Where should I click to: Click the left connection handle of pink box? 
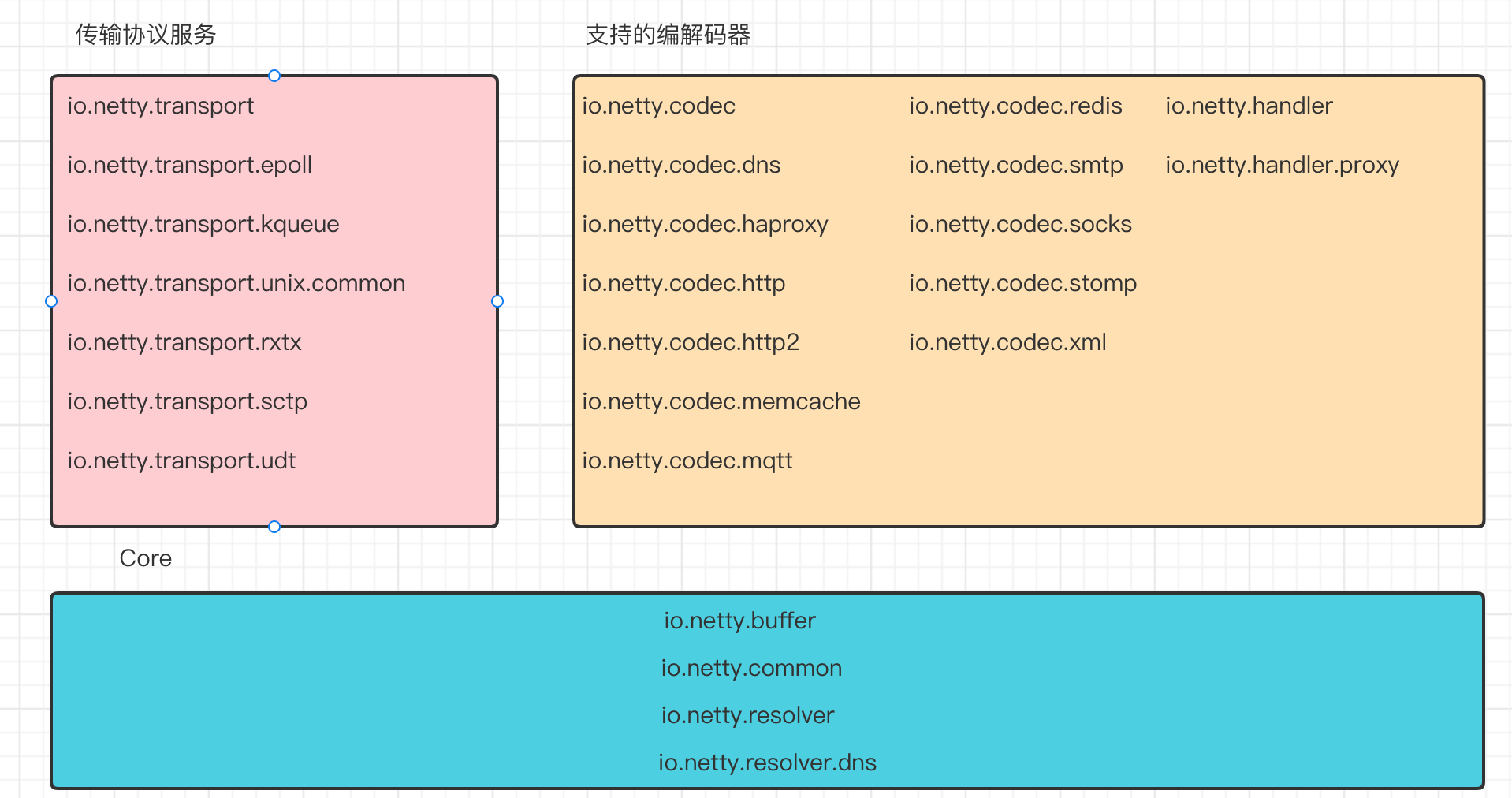pos(51,301)
